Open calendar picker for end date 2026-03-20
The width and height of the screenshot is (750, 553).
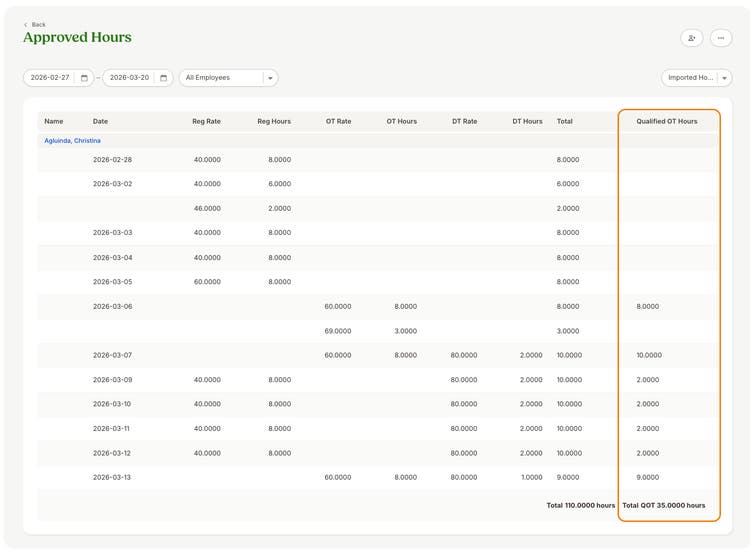[164, 78]
